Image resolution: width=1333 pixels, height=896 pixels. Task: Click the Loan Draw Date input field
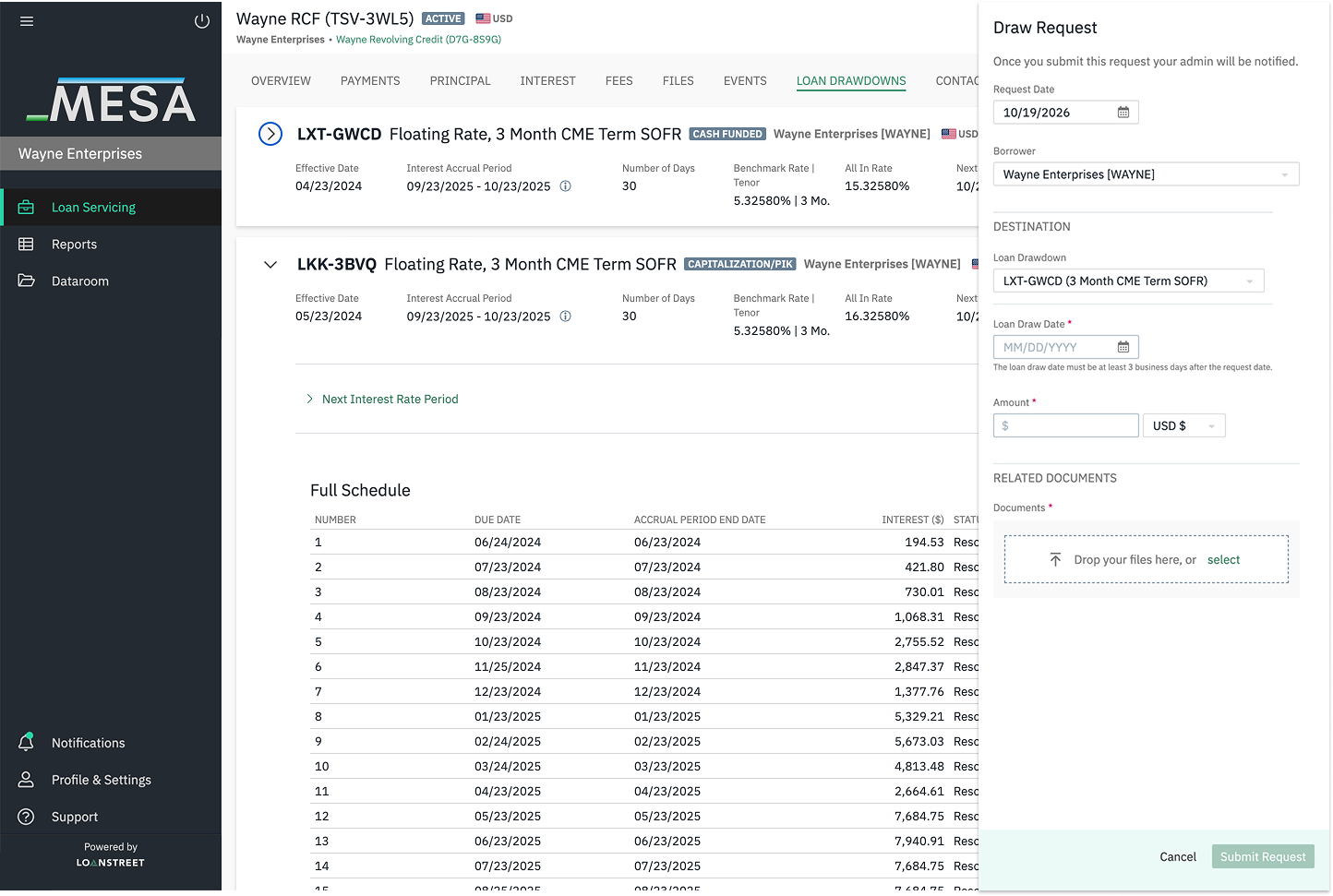pos(1065,347)
